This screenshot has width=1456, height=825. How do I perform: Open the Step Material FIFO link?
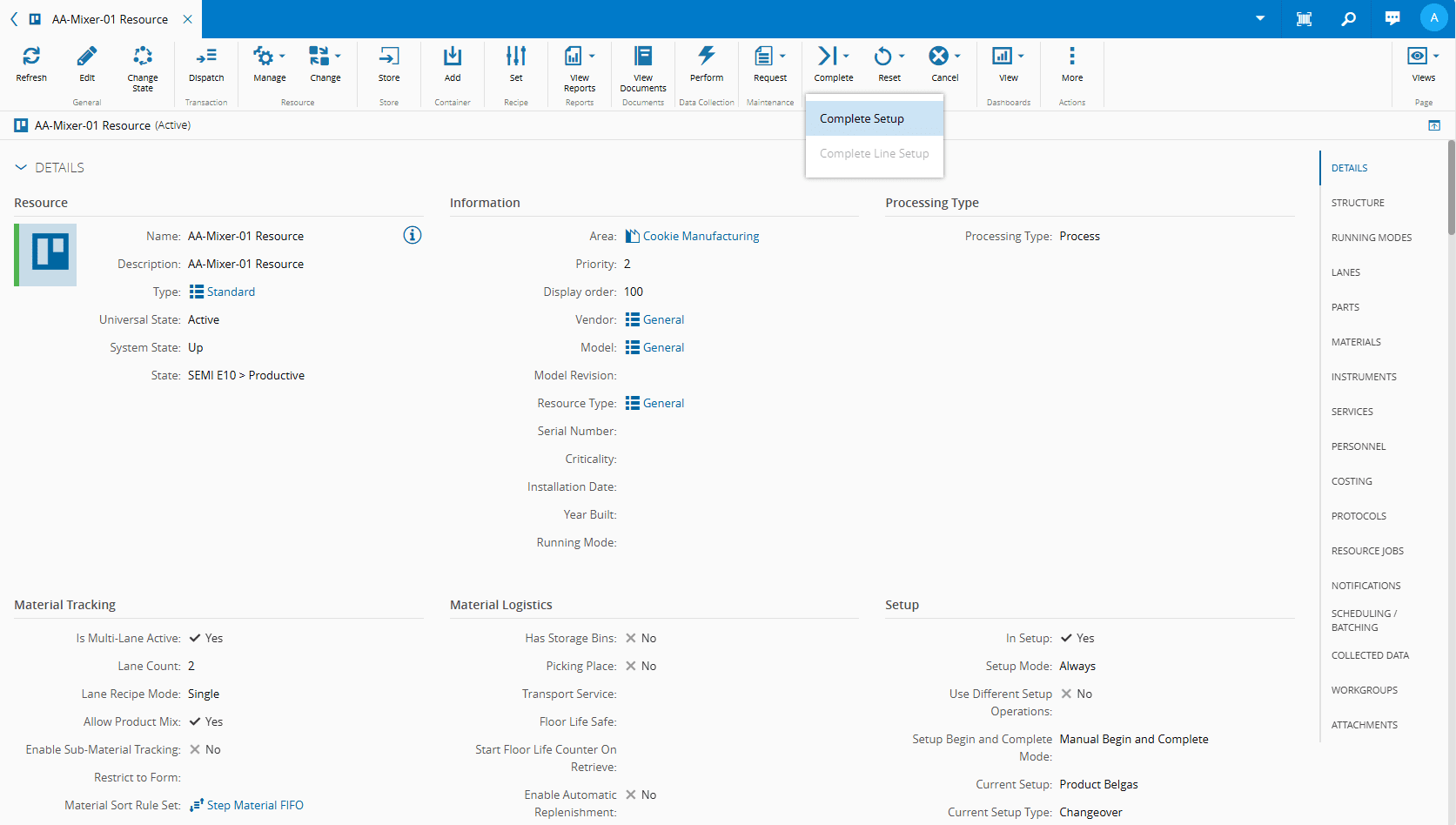(255, 806)
